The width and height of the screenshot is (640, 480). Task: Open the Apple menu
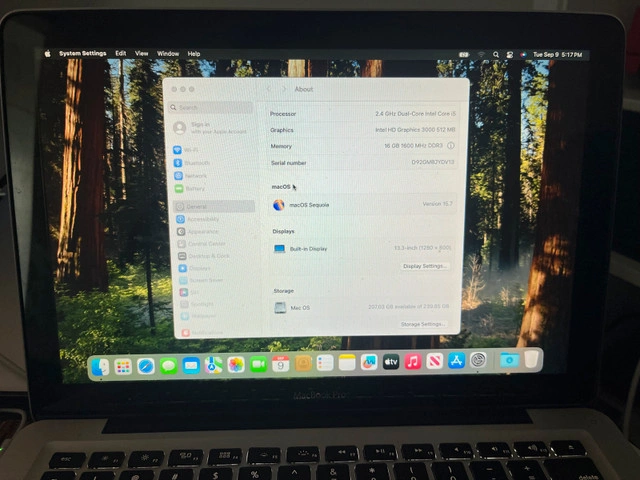point(48,53)
